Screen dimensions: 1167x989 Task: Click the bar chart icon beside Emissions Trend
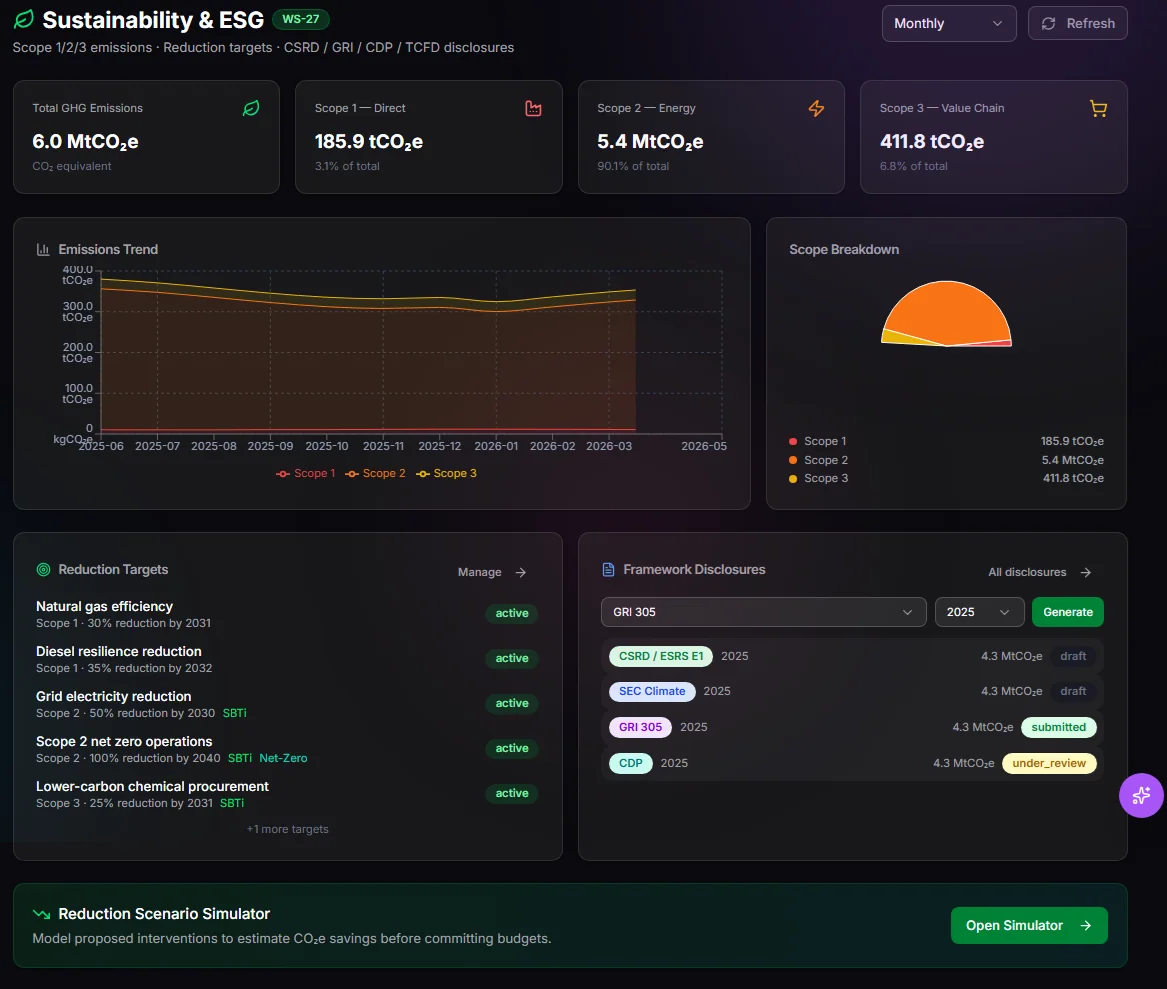click(43, 249)
